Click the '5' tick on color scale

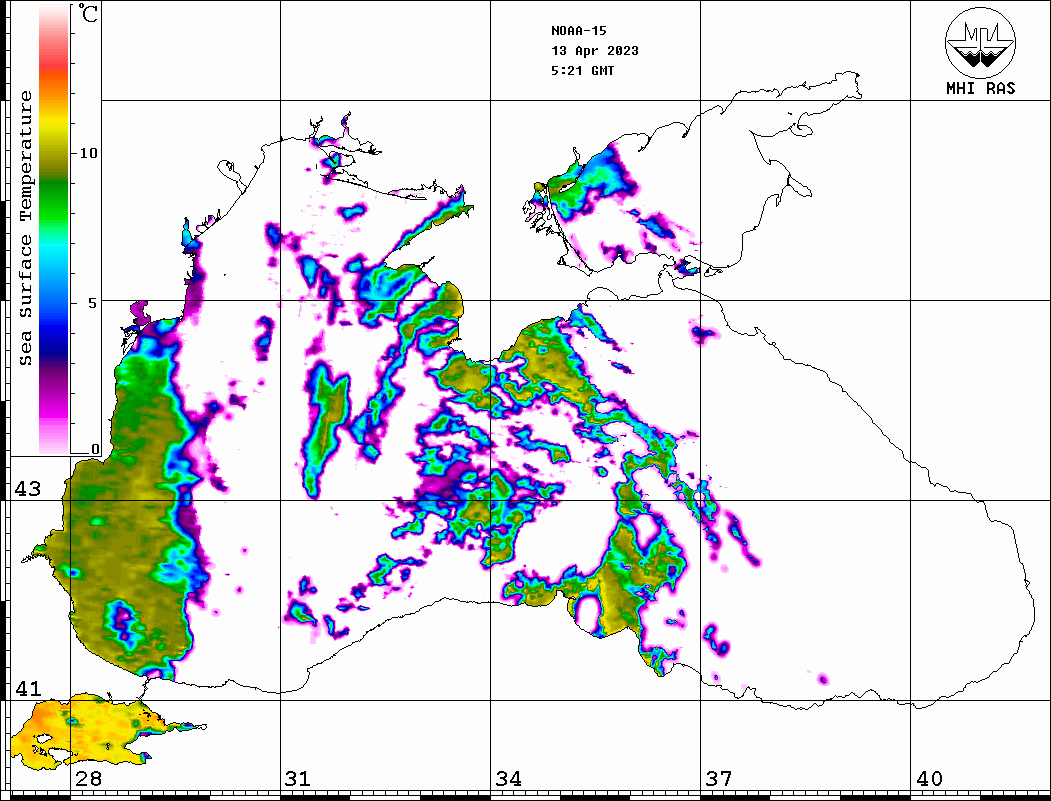coord(93,303)
